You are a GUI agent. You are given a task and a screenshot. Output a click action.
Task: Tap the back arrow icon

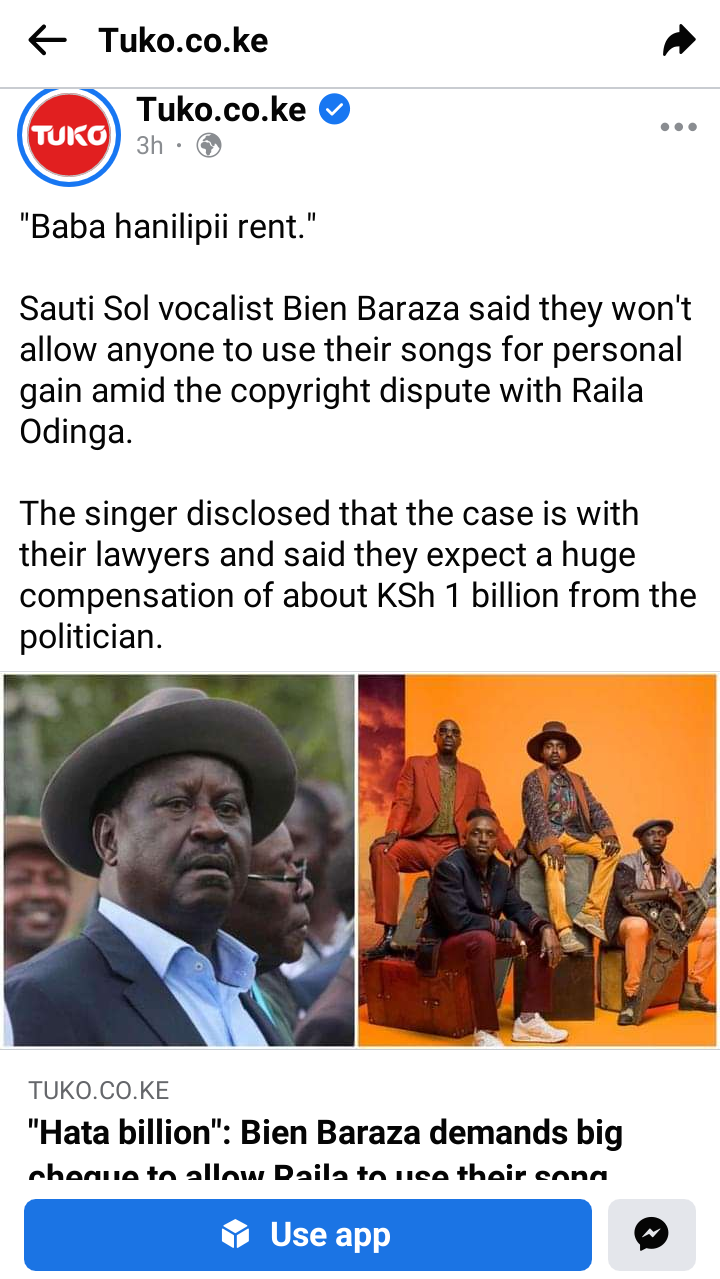(47, 41)
